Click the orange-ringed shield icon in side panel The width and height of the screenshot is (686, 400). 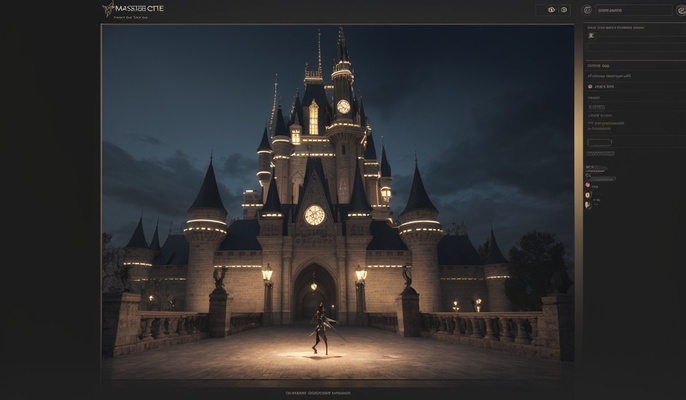pyautogui.click(x=588, y=195)
